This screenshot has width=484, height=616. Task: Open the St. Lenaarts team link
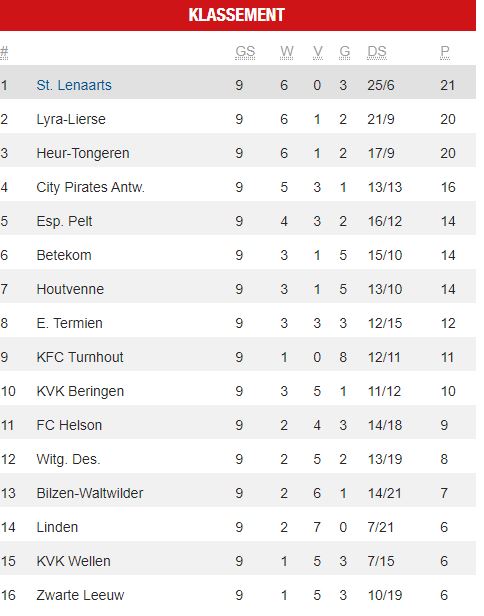(74, 85)
